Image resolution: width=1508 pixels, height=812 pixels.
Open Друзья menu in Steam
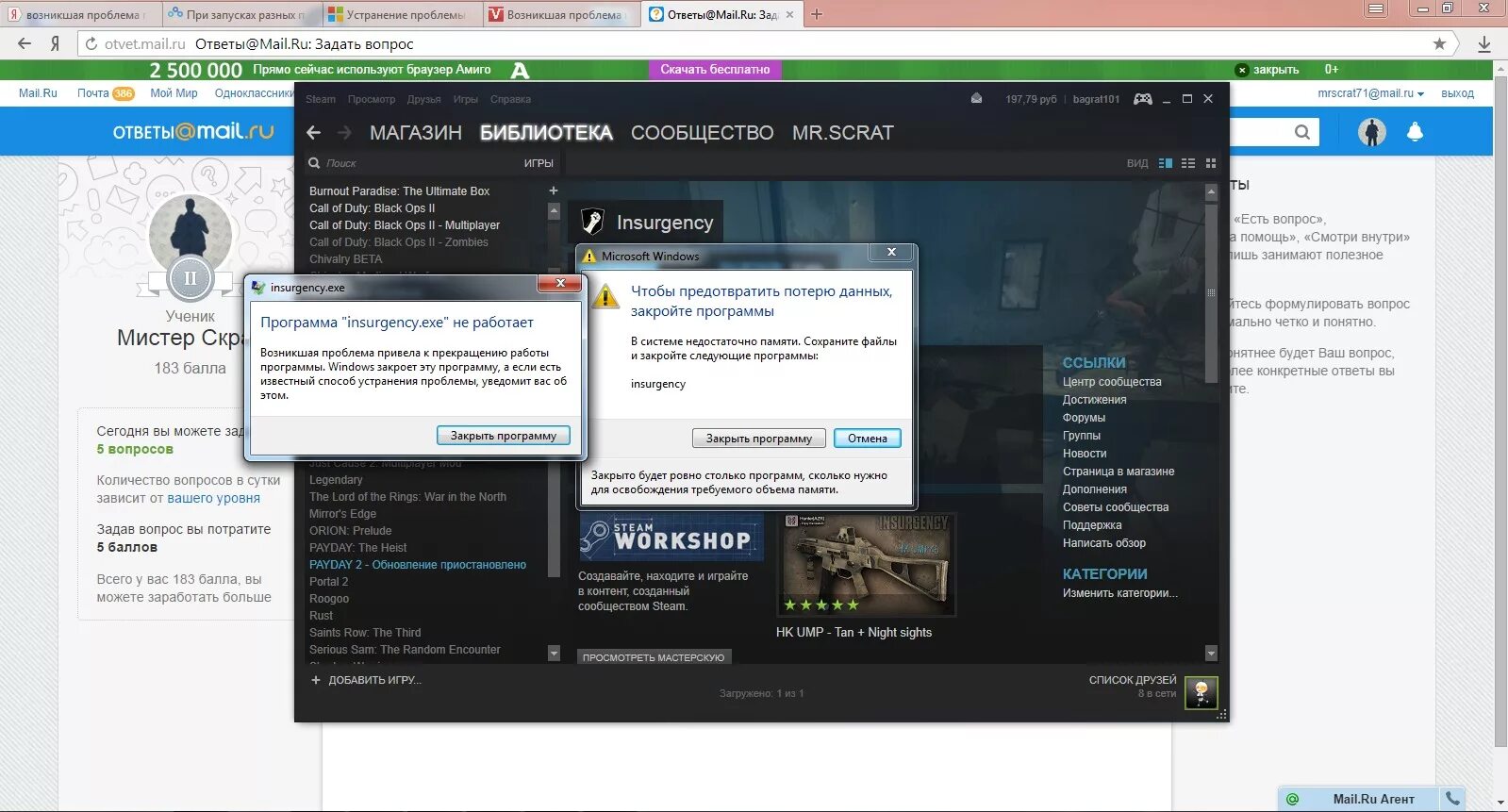click(x=424, y=99)
